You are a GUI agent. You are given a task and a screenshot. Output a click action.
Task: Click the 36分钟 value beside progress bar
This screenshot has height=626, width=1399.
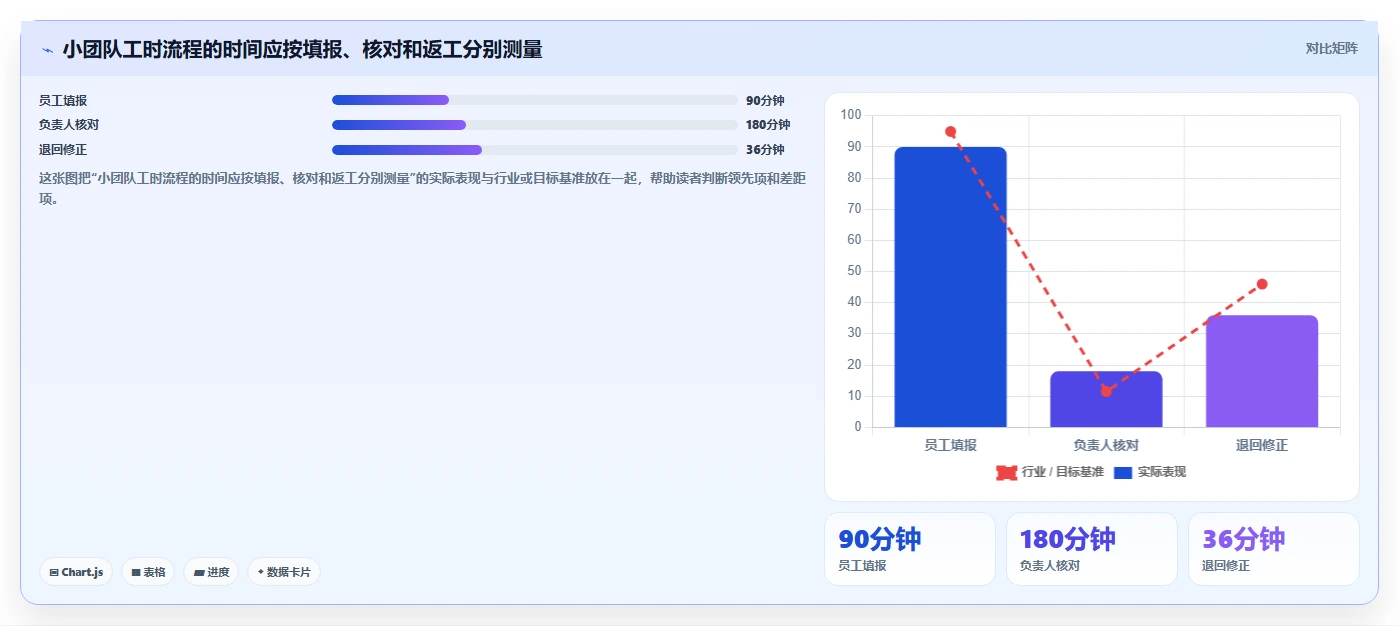coord(765,150)
